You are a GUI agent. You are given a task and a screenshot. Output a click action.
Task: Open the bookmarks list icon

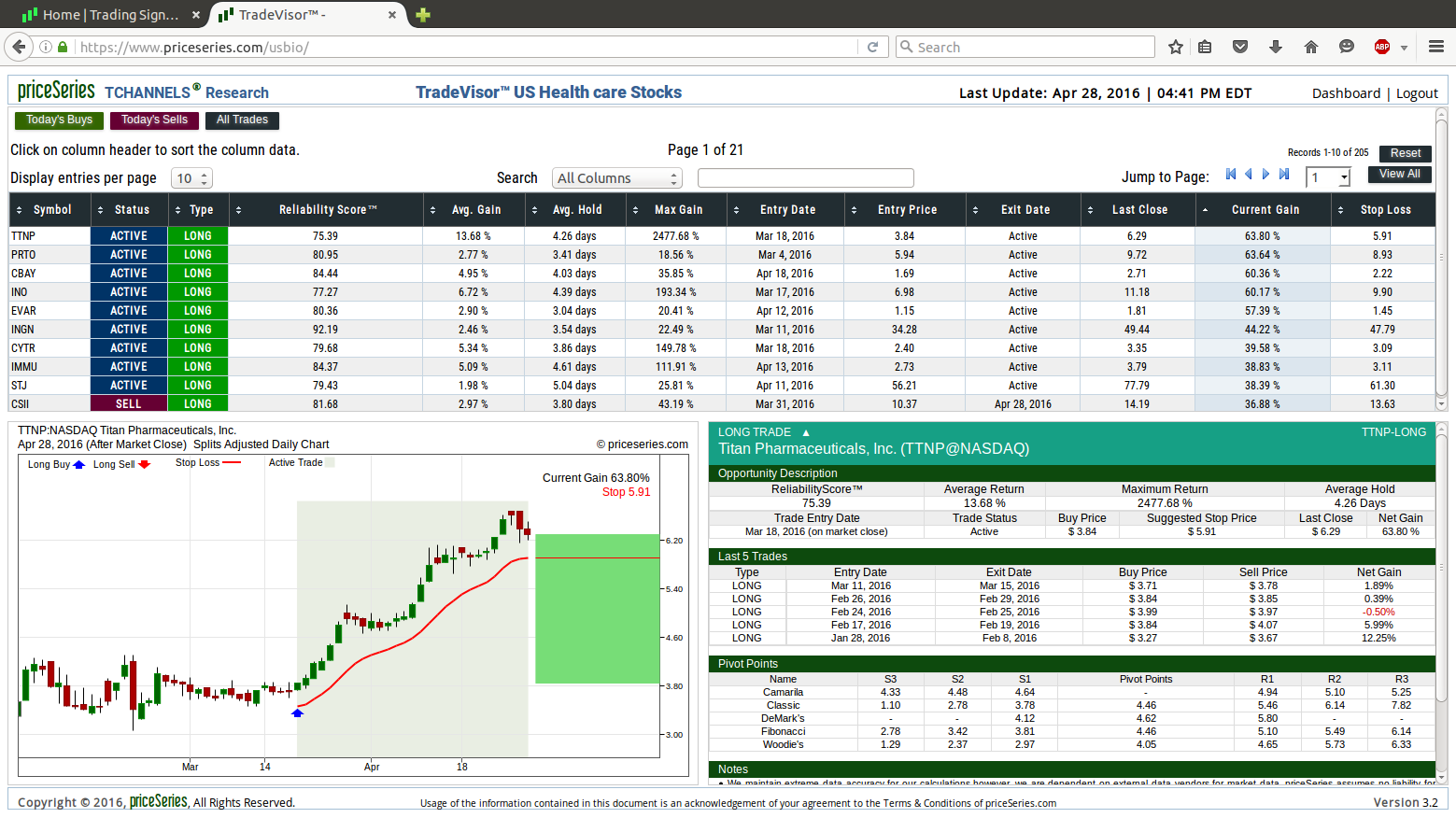1206,47
